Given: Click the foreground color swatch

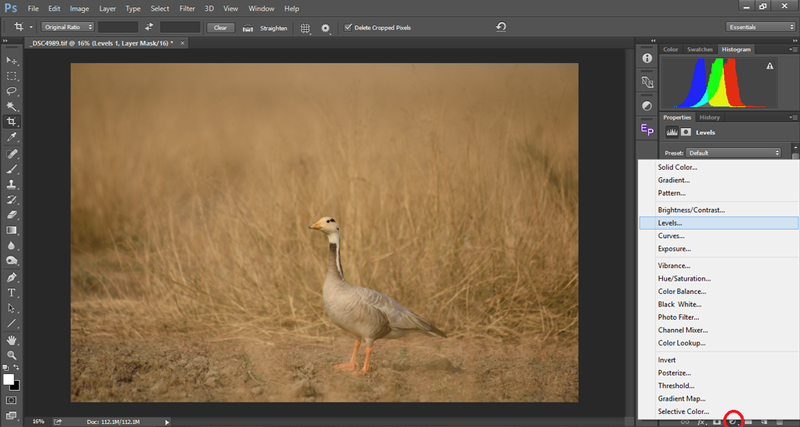Looking at the screenshot, I should pyautogui.click(x=9, y=379).
